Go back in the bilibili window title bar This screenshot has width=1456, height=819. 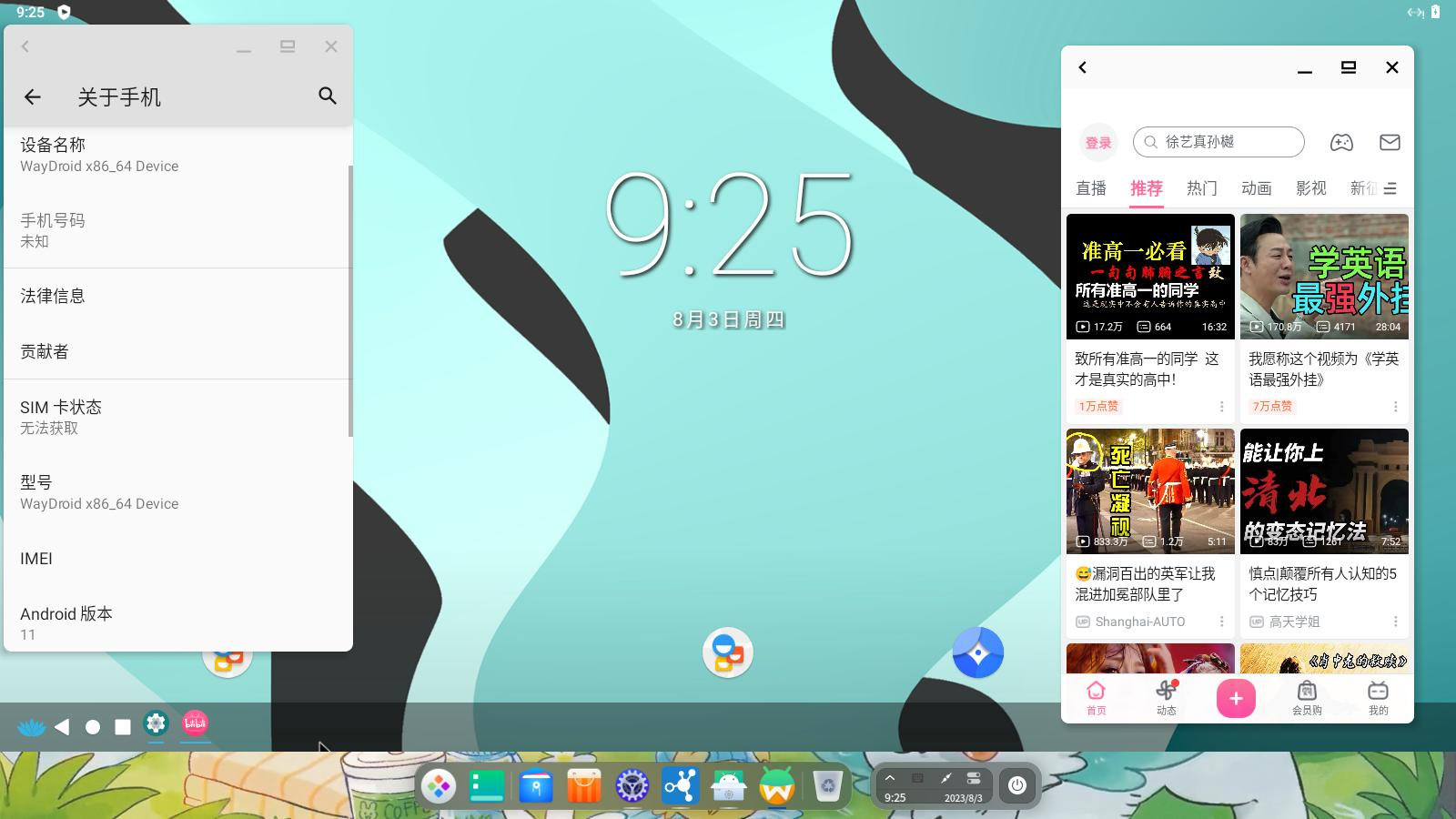click(1083, 67)
